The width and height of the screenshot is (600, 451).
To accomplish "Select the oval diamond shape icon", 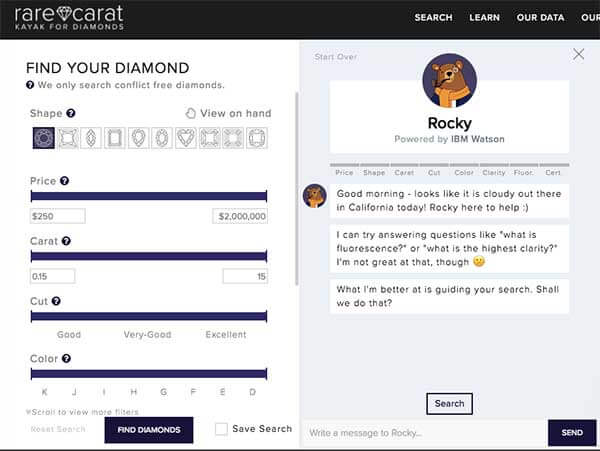I will coord(162,138).
